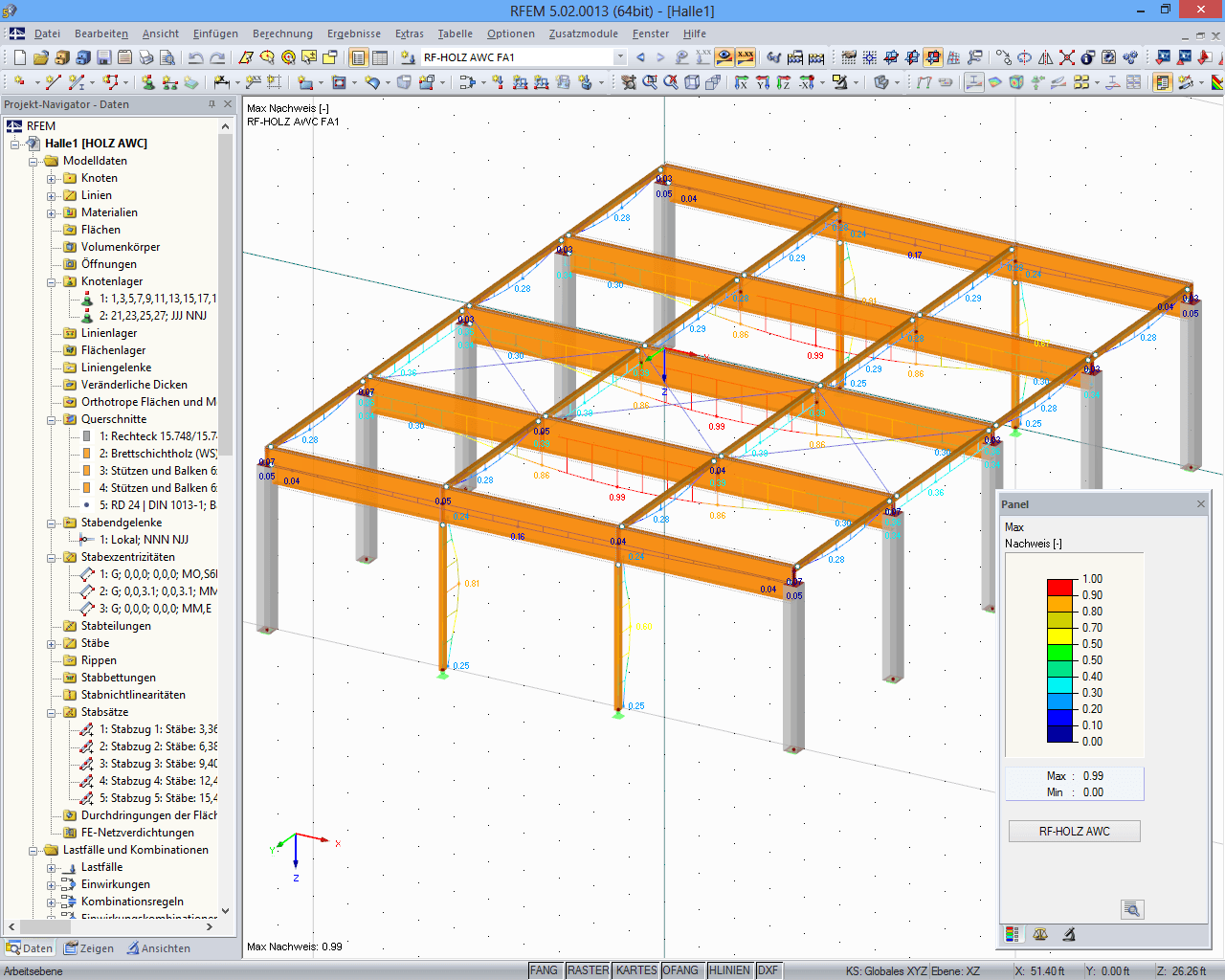Go to the previous result case arrow
1225x980 pixels.
640,57
